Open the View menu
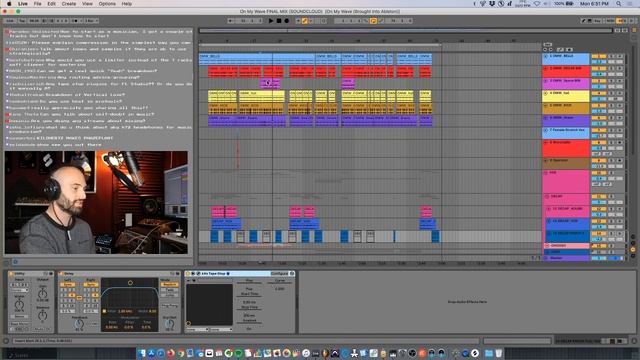Viewport: 640px width, 360px height. coord(87,4)
